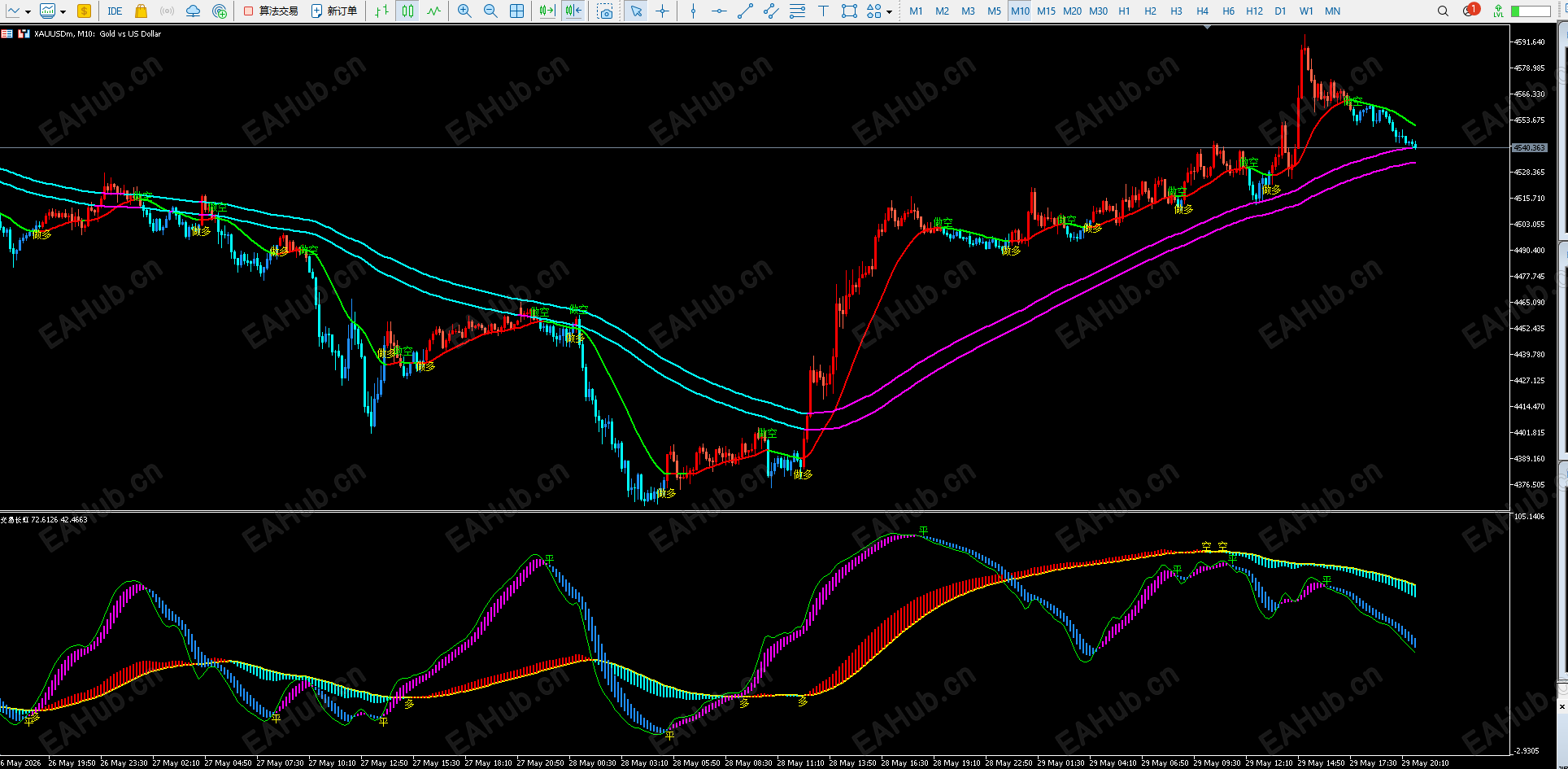Take a chart screenshot with camera icon

coord(605,11)
